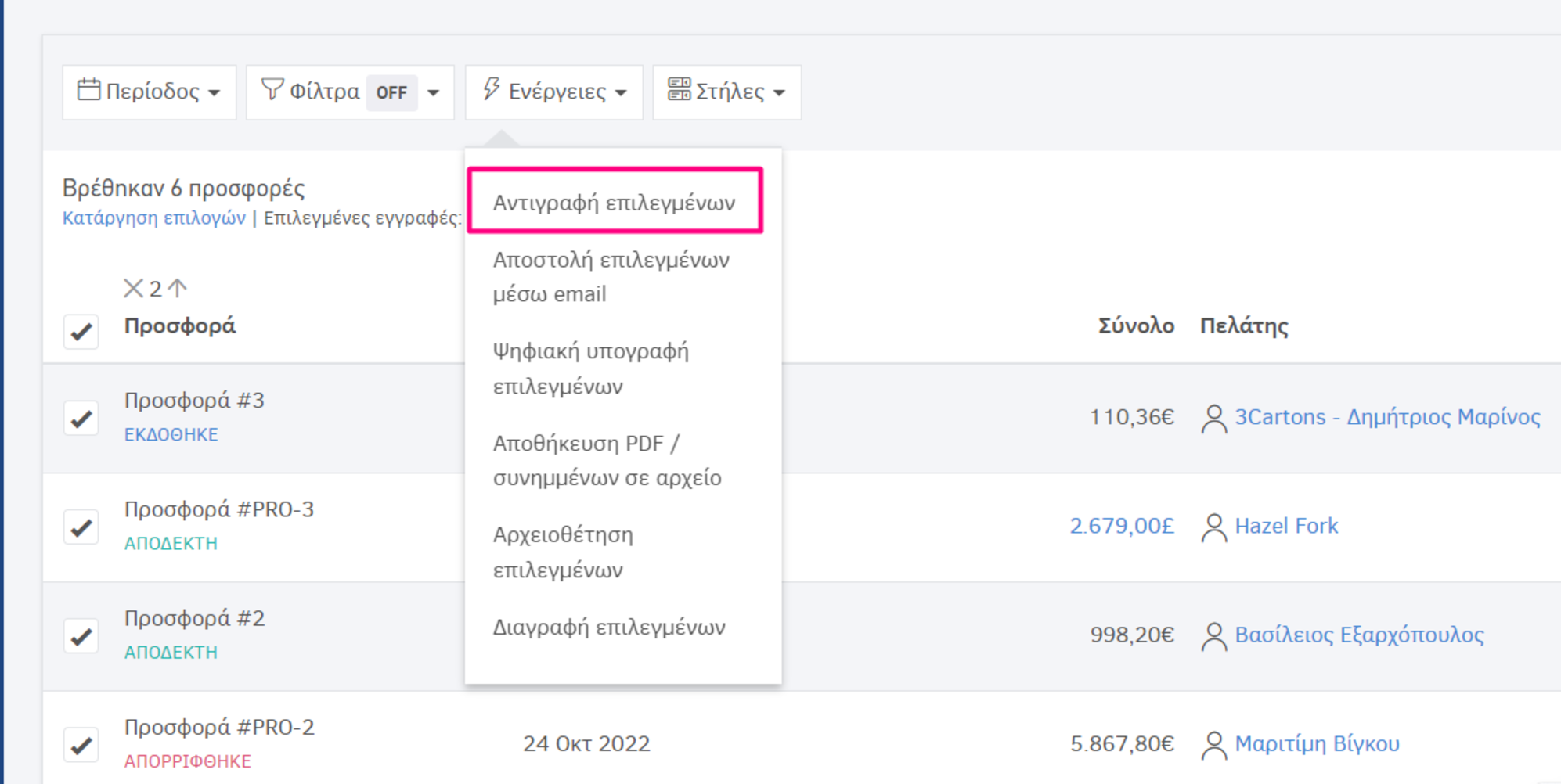Screen dimensions: 1561x784
Task: Remove sorting with the X icon
Action: click(x=133, y=289)
